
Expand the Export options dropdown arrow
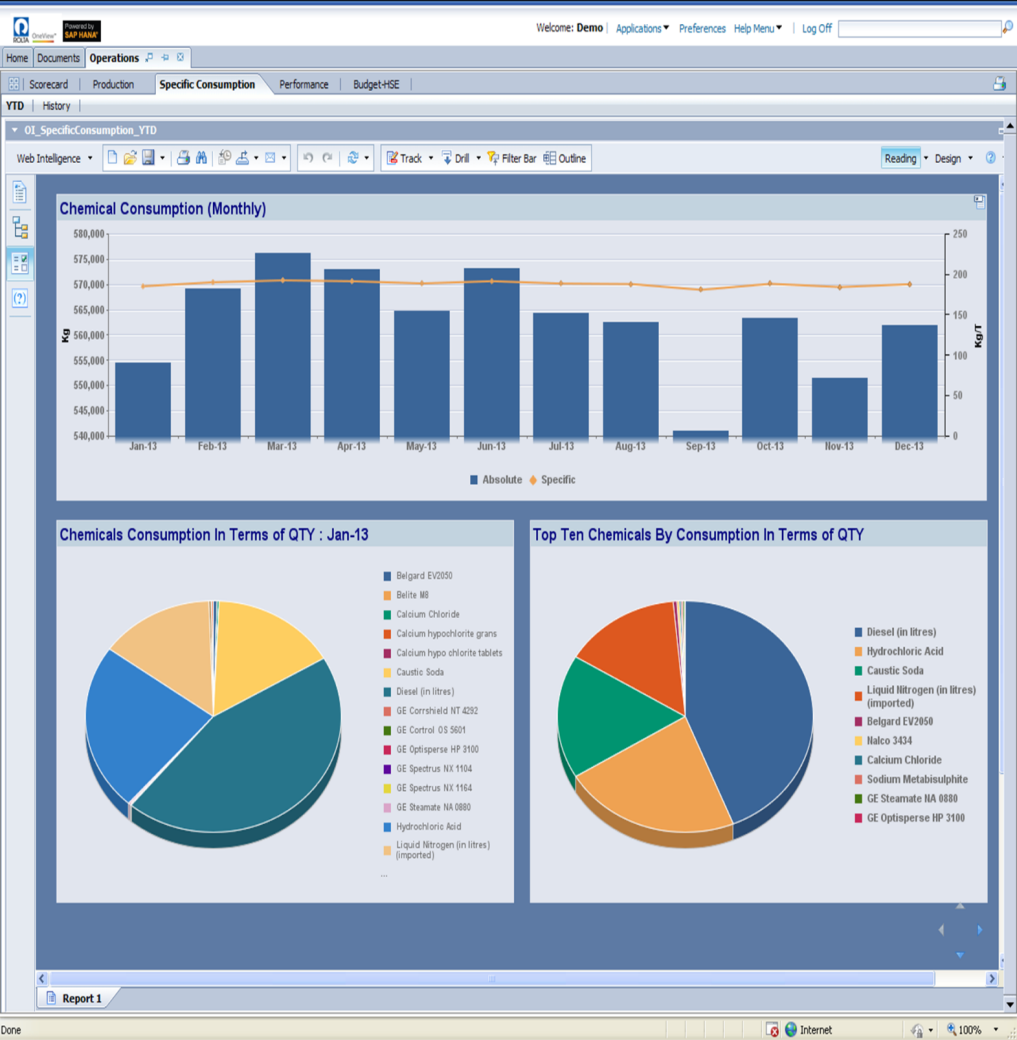[256, 158]
